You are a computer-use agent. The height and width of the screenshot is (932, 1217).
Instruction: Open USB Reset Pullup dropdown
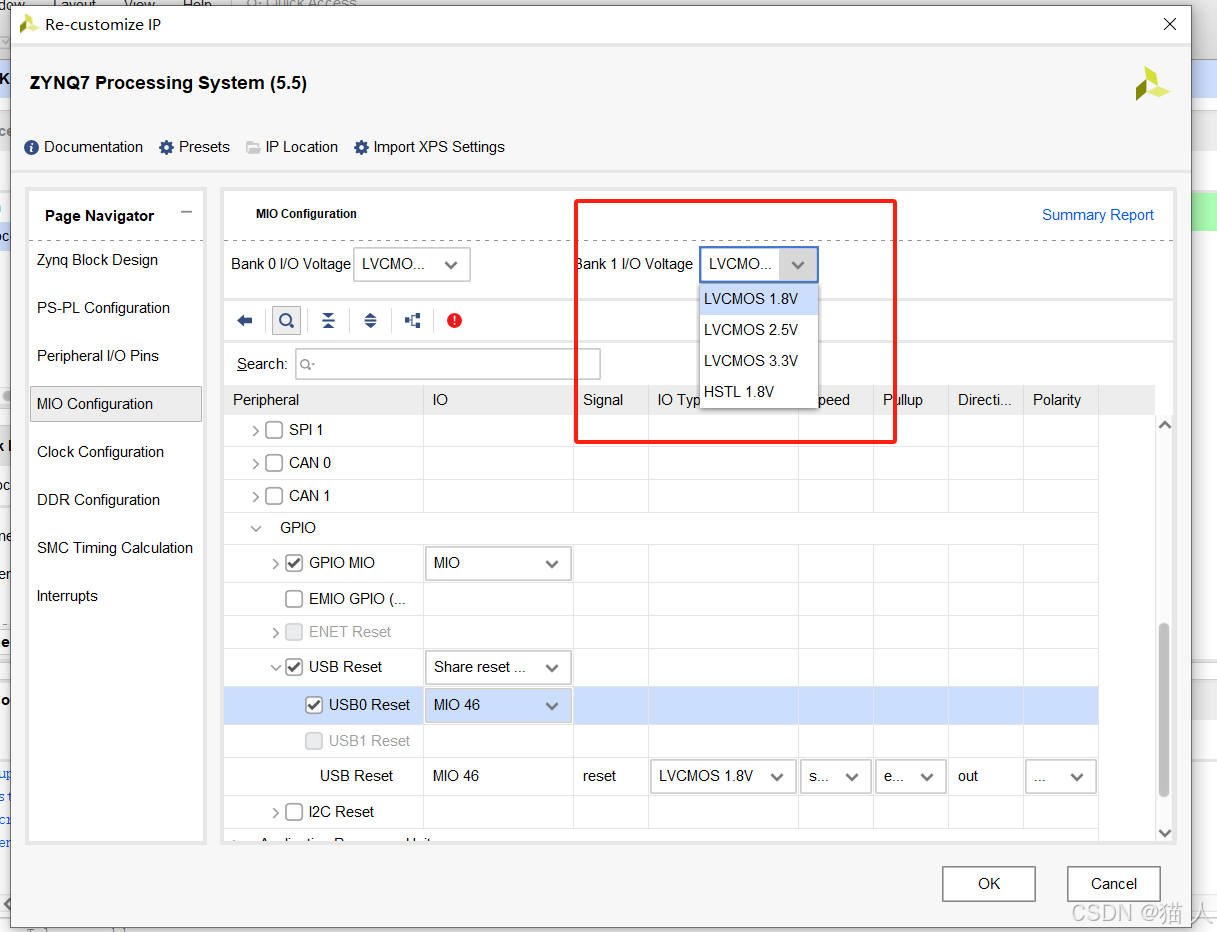[911, 776]
